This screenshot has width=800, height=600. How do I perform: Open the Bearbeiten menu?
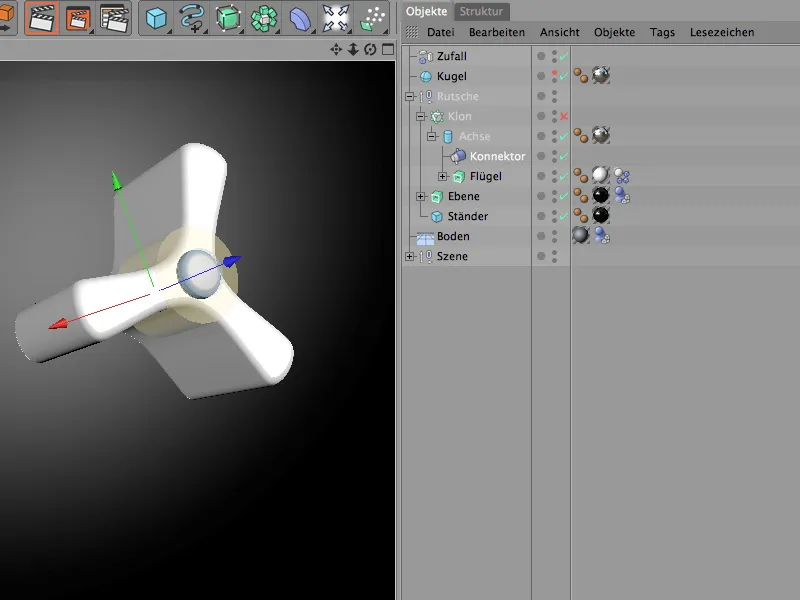click(497, 32)
